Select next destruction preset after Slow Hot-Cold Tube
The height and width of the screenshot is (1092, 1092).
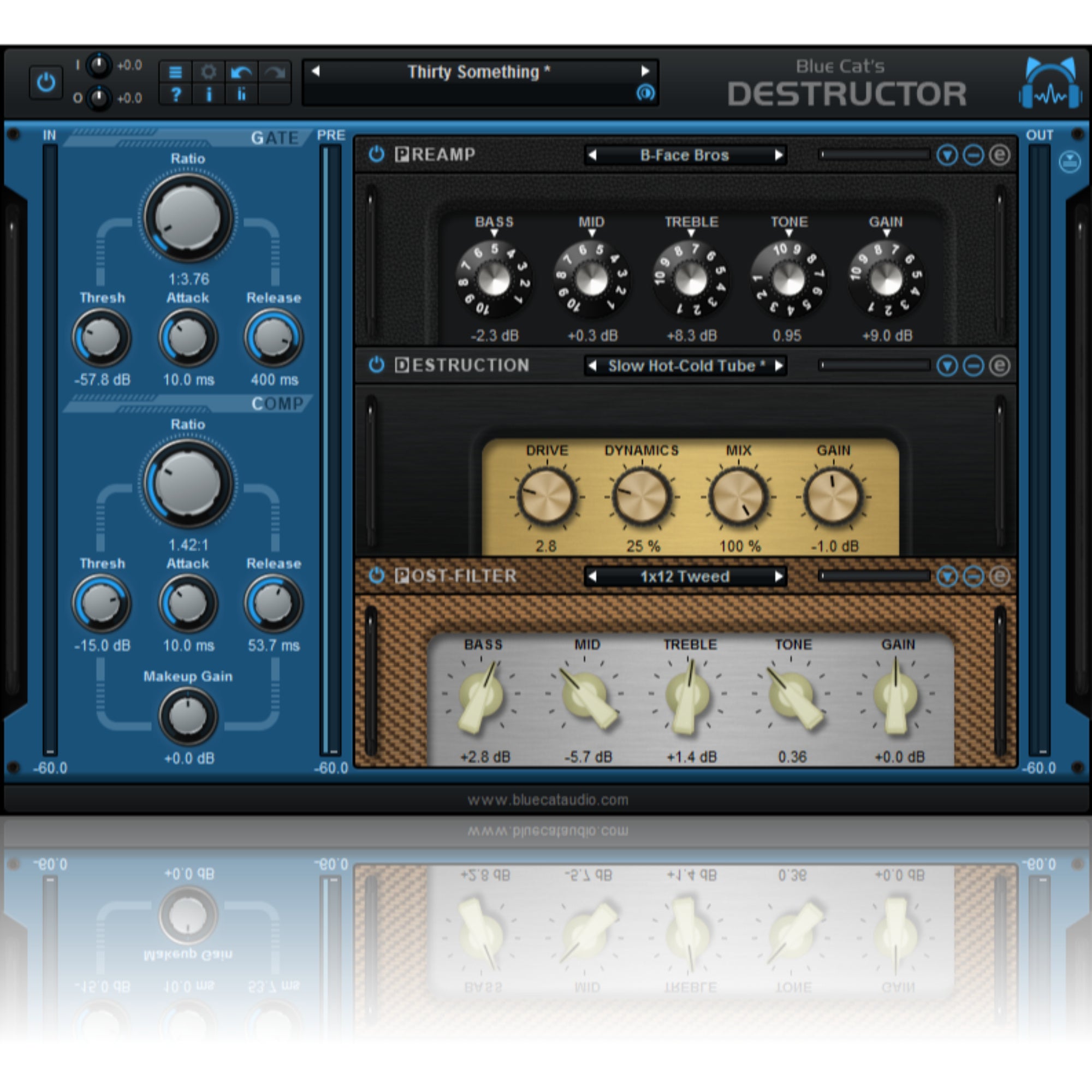pos(779,366)
